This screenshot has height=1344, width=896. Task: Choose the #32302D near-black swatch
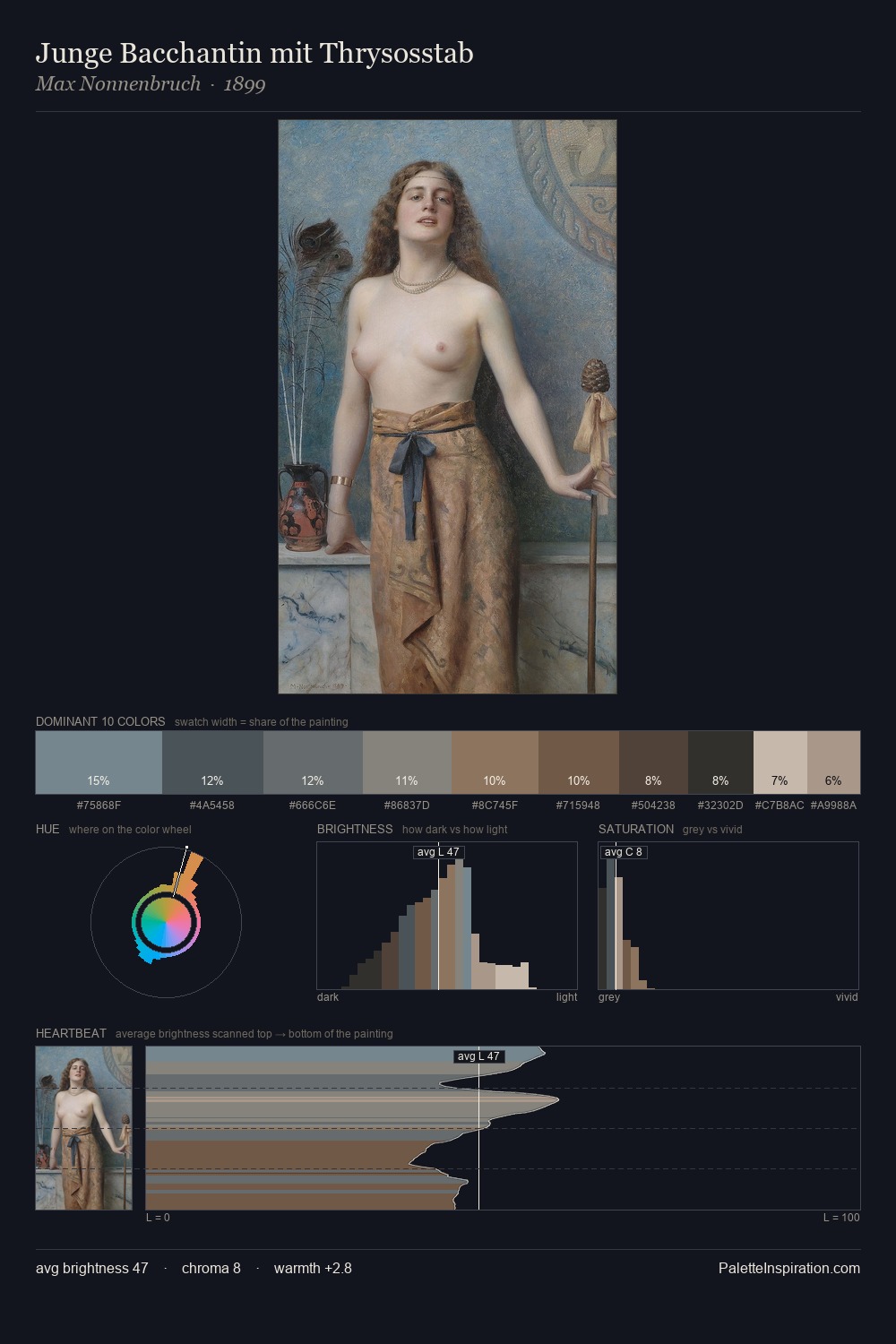720,762
